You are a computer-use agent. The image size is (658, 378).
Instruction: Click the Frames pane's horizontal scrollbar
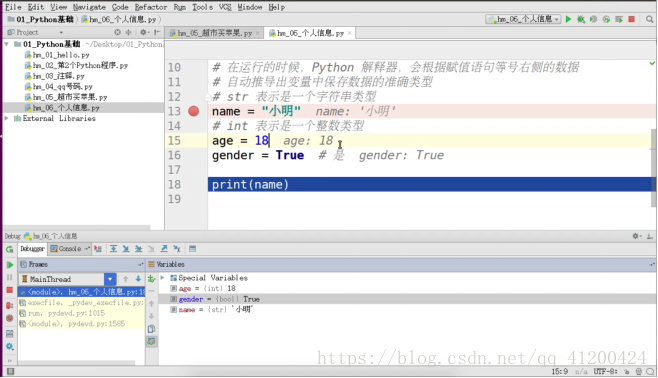tap(76, 362)
